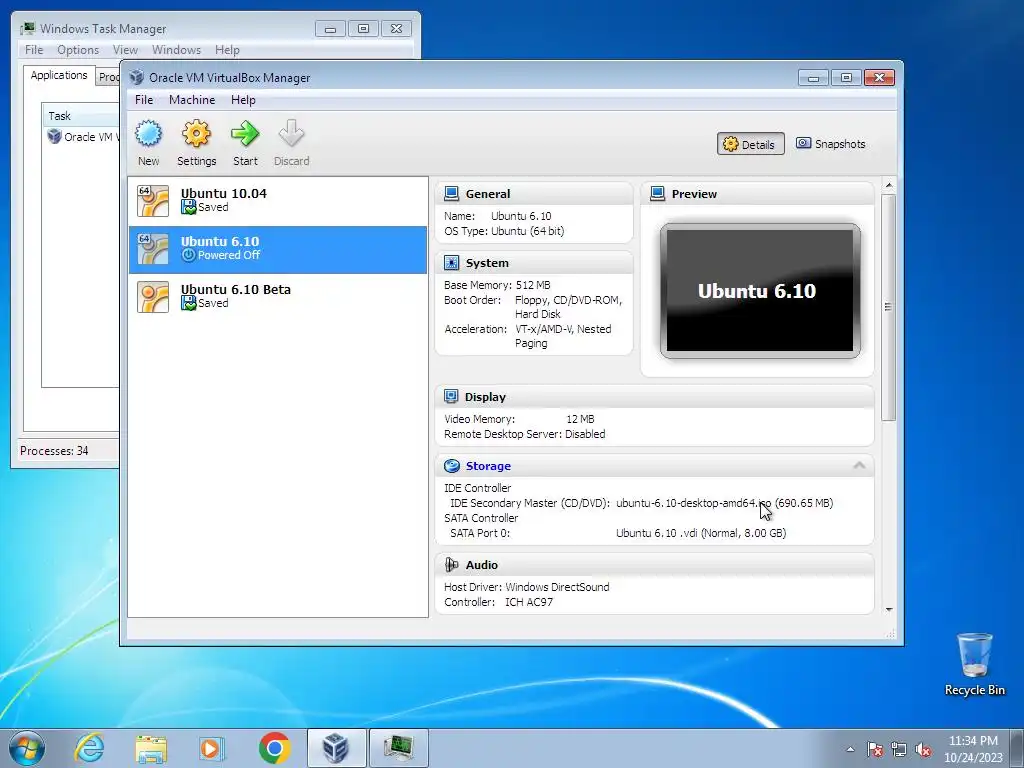Click the network tray icon
Viewport: 1024px width, 768px height.
[899, 749]
